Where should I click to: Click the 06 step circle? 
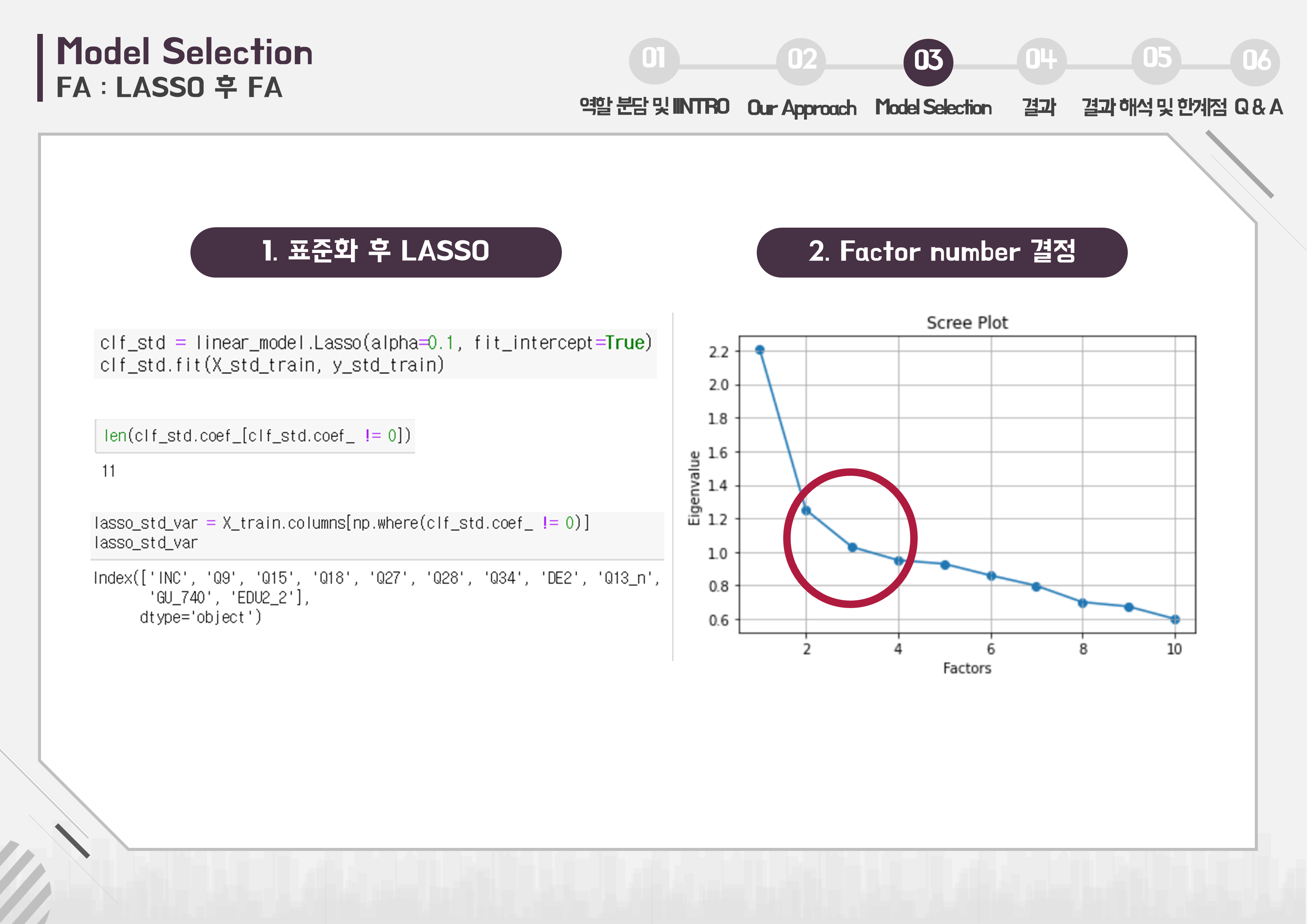[x=1255, y=61]
